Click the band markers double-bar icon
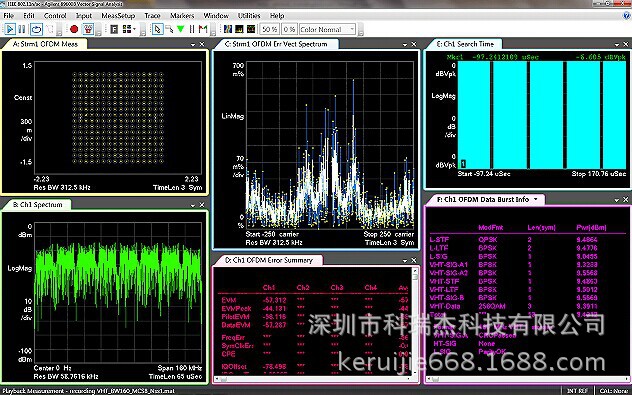The height and width of the screenshot is (395, 632). tap(192, 29)
